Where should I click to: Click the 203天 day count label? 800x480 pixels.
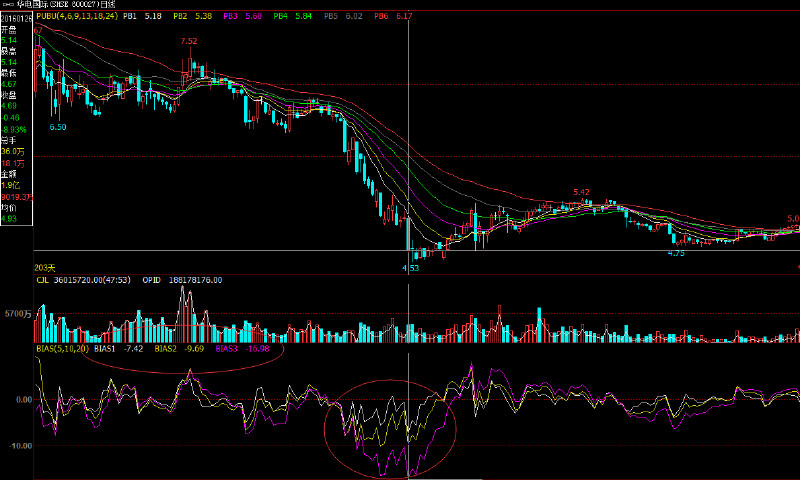tap(43, 268)
